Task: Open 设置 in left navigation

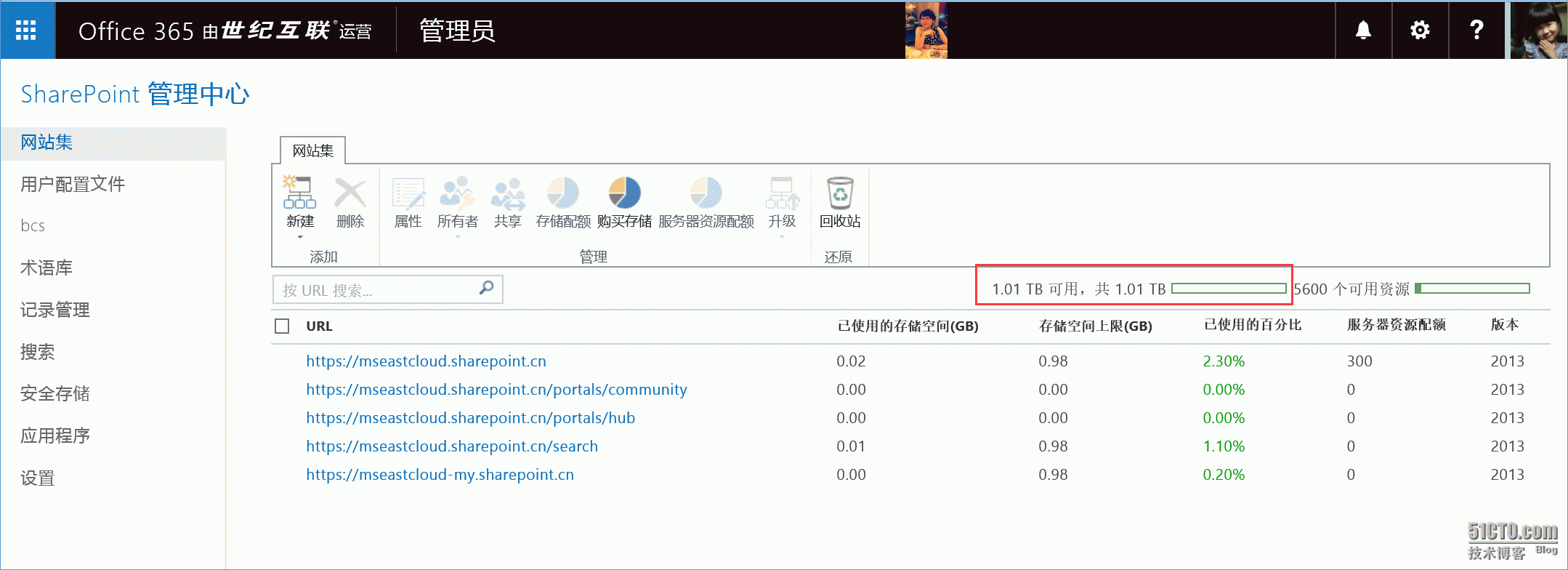Action: point(38,478)
